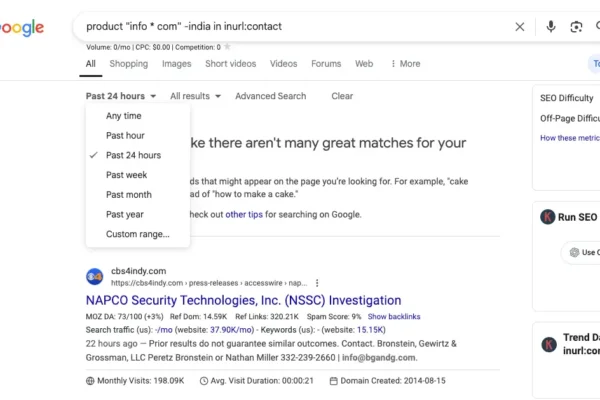Image resolution: width=600 pixels, height=400 pixels.
Task: Start voice search with the microphone icon
Action: point(551,27)
